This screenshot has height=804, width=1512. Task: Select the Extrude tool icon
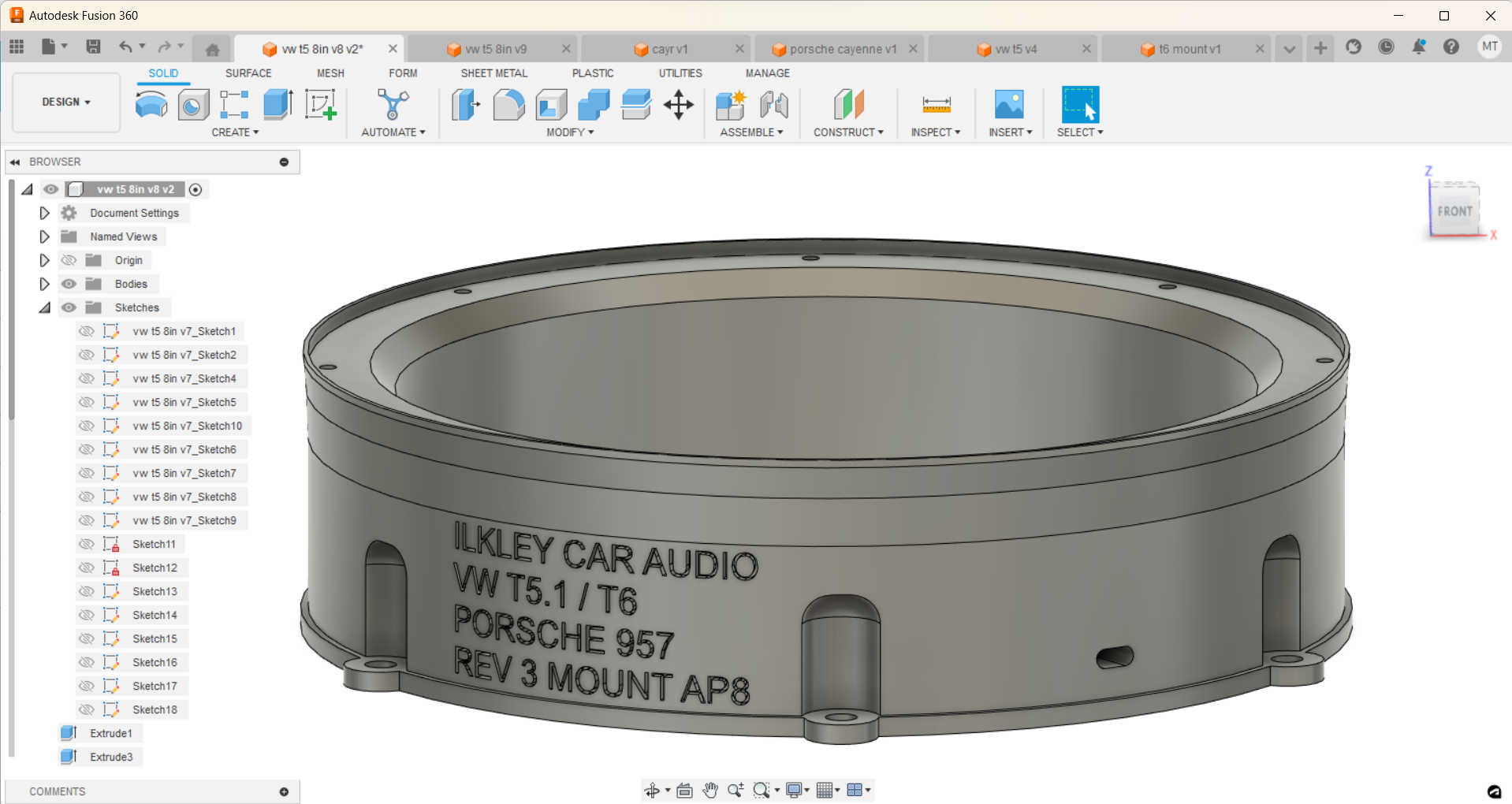point(277,104)
